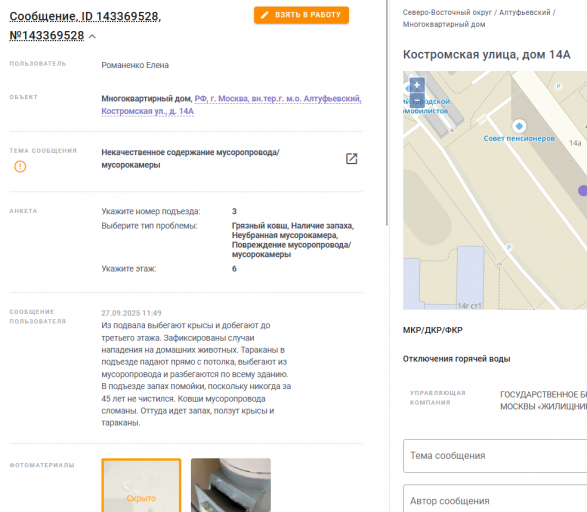Open message theme in new window icon
This screenshot has width=587, height=512.
click(351, 159)
